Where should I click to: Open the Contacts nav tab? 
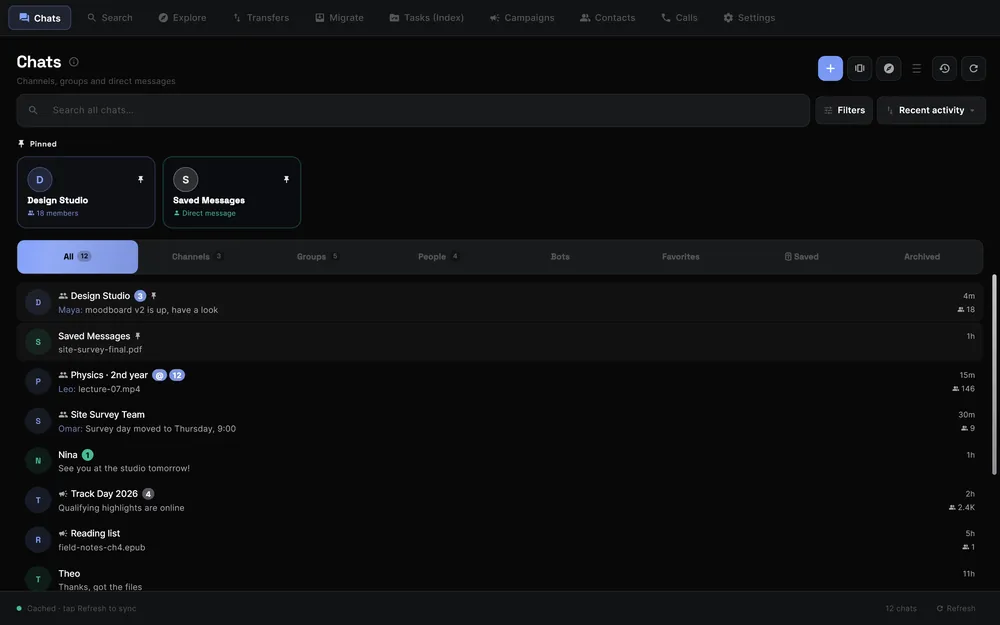pyautogui.click(x=607, y=18)
